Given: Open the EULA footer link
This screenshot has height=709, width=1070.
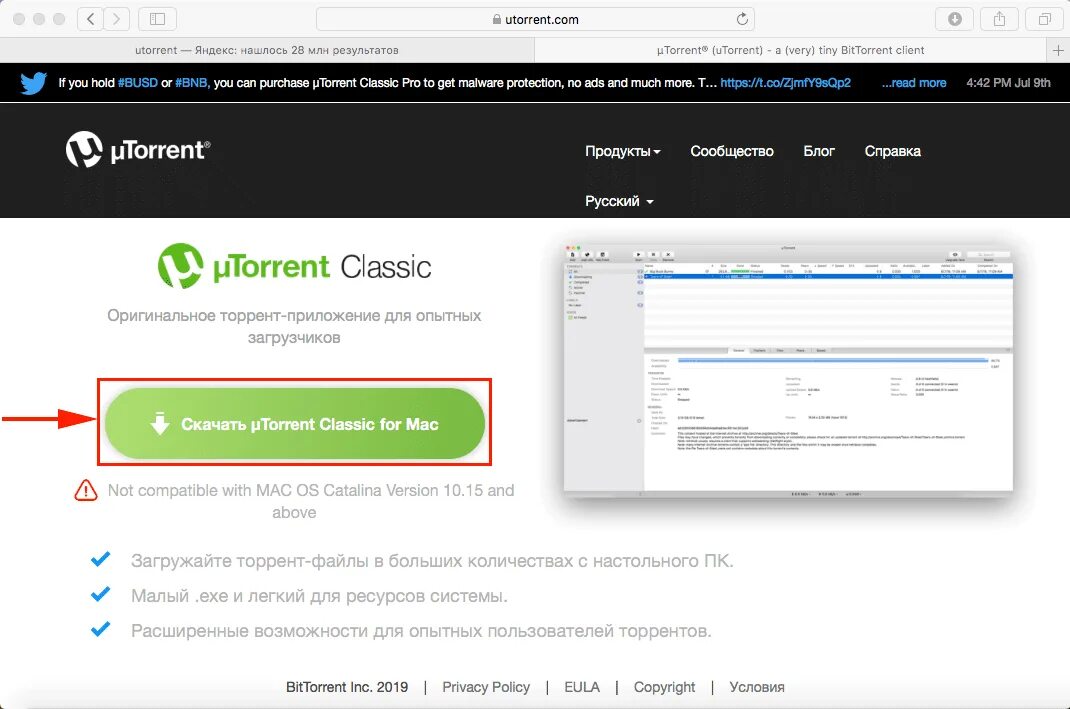Looking at the screenshot, I should (x=582, y=687).
